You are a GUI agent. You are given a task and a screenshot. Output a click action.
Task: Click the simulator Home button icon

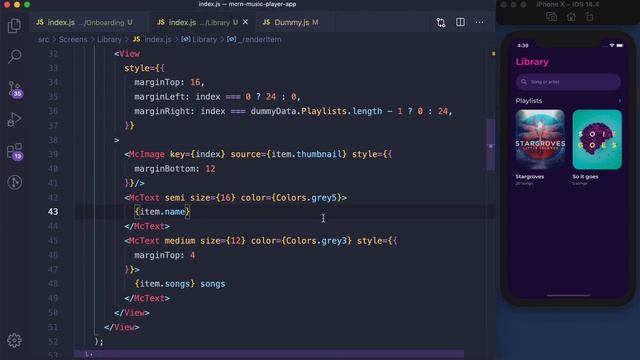(571, 17)
